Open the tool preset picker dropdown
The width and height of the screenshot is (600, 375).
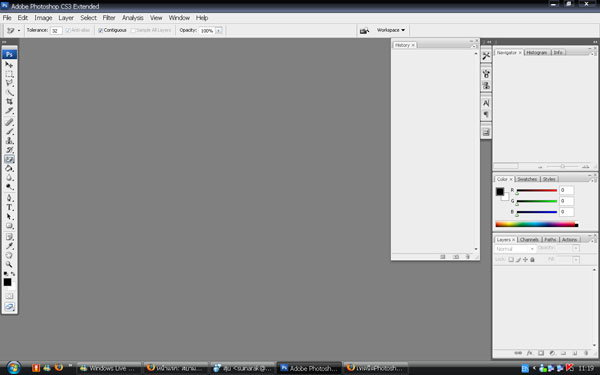tap(19, 30)
